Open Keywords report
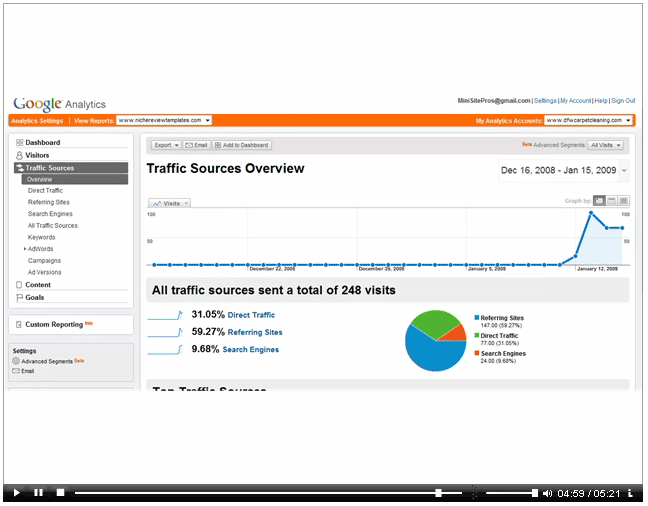The width and height of the screenshot is (648, 506). 41,237
